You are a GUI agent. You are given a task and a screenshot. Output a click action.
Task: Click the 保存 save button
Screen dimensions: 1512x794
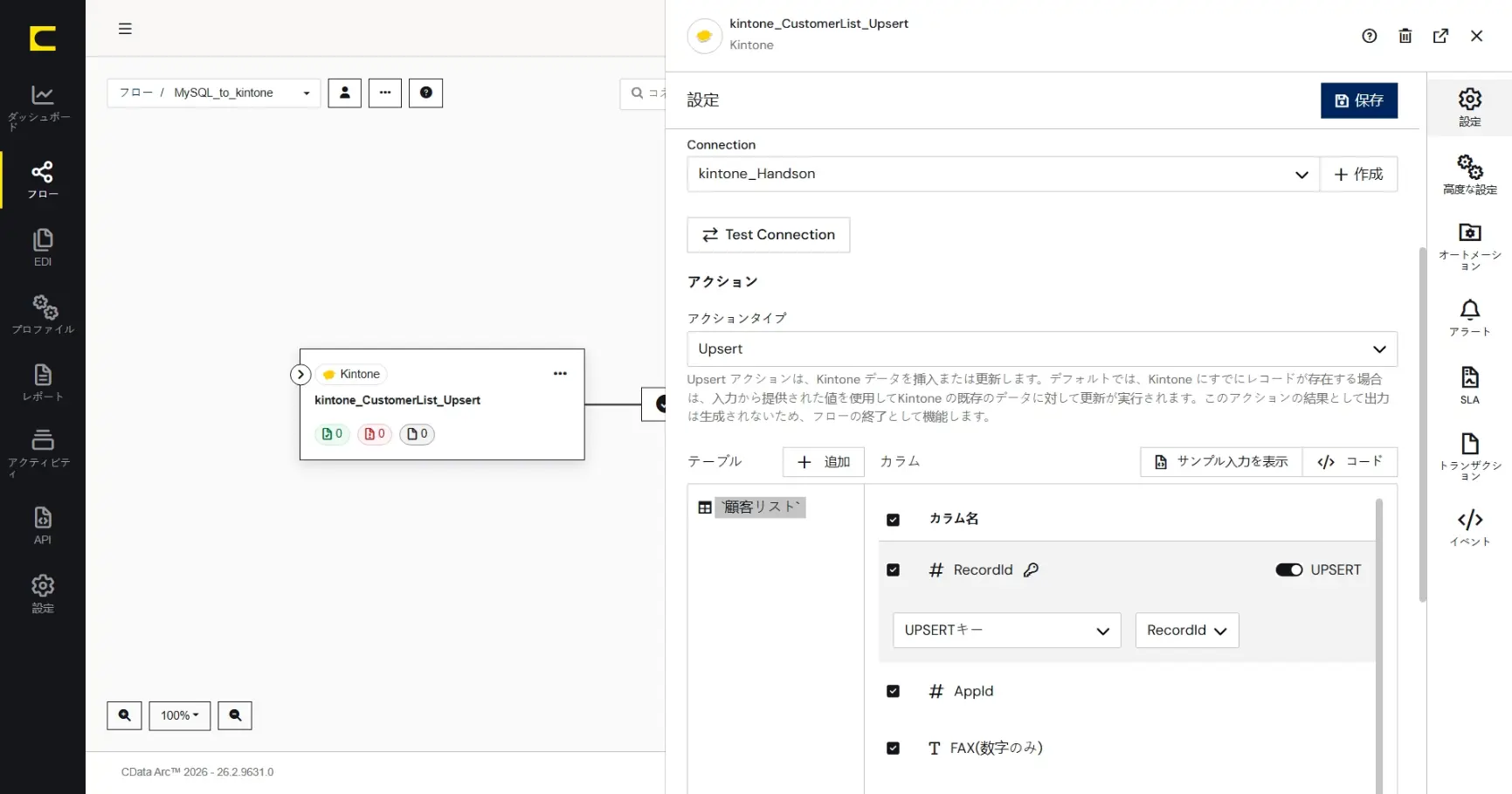(x=1359, y=100)
